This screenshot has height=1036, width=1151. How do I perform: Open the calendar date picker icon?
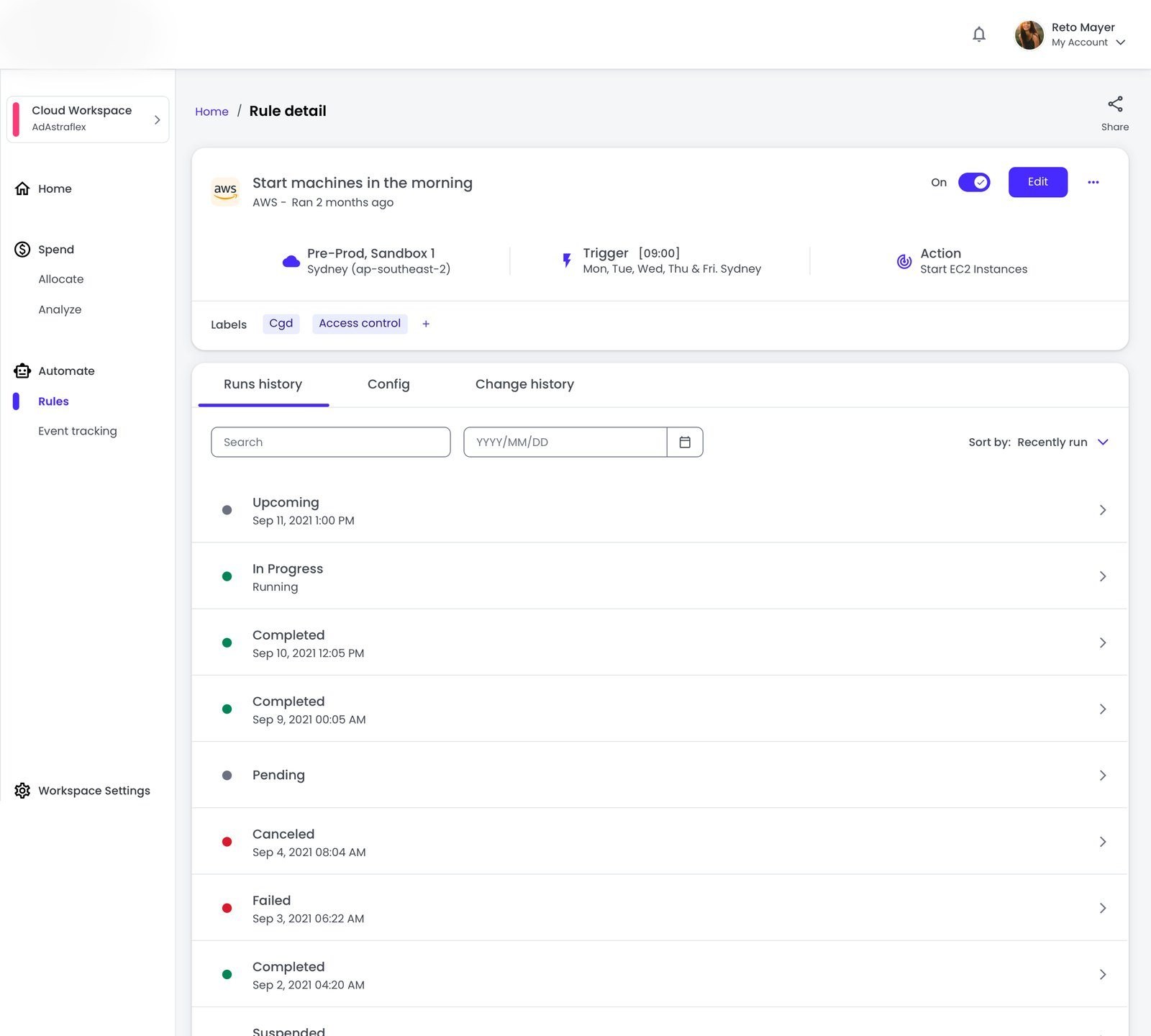pyautogui.click(x=685, y=442)
